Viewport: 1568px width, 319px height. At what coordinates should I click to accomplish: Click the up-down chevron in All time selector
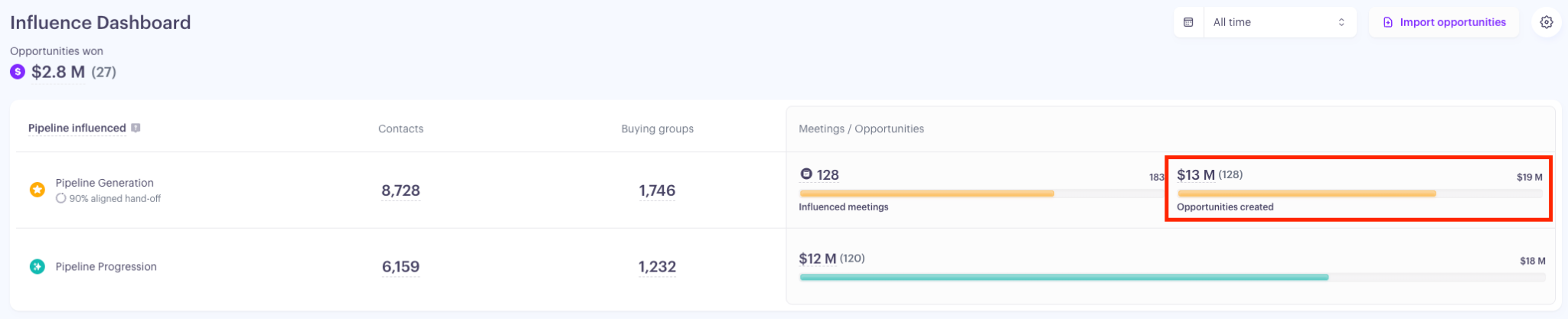1341,22
